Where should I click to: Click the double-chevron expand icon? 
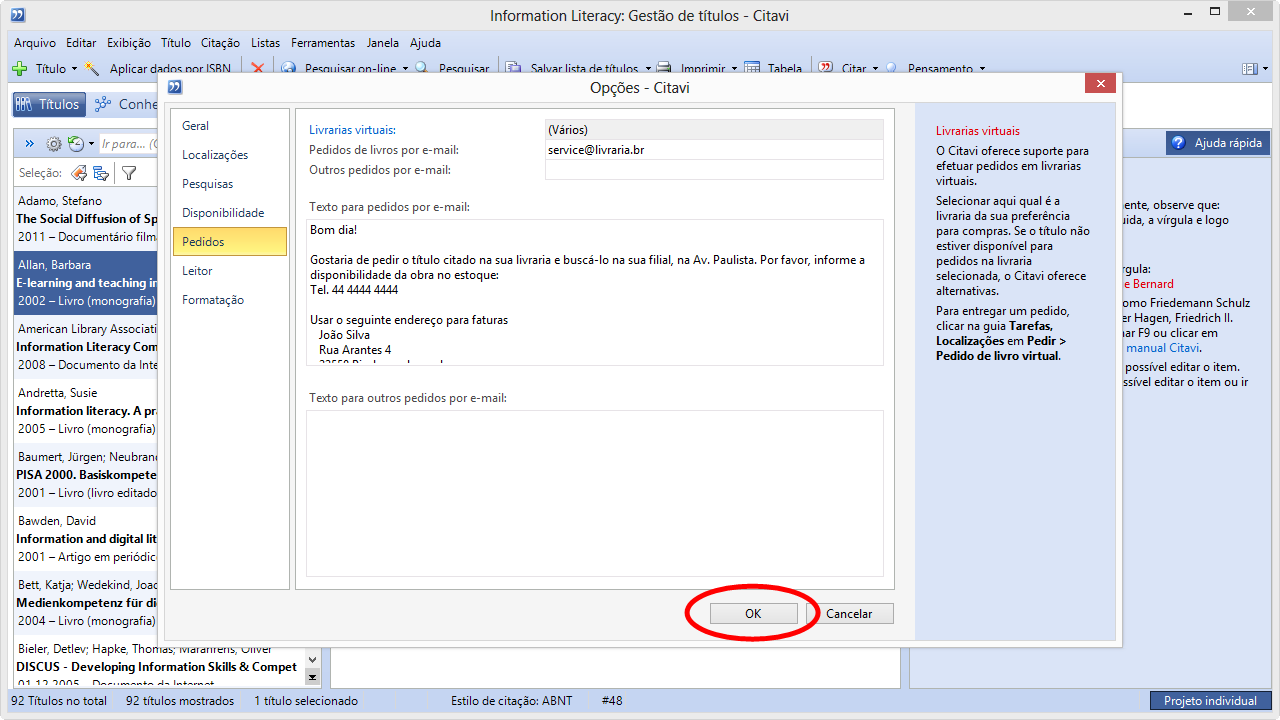29,144
